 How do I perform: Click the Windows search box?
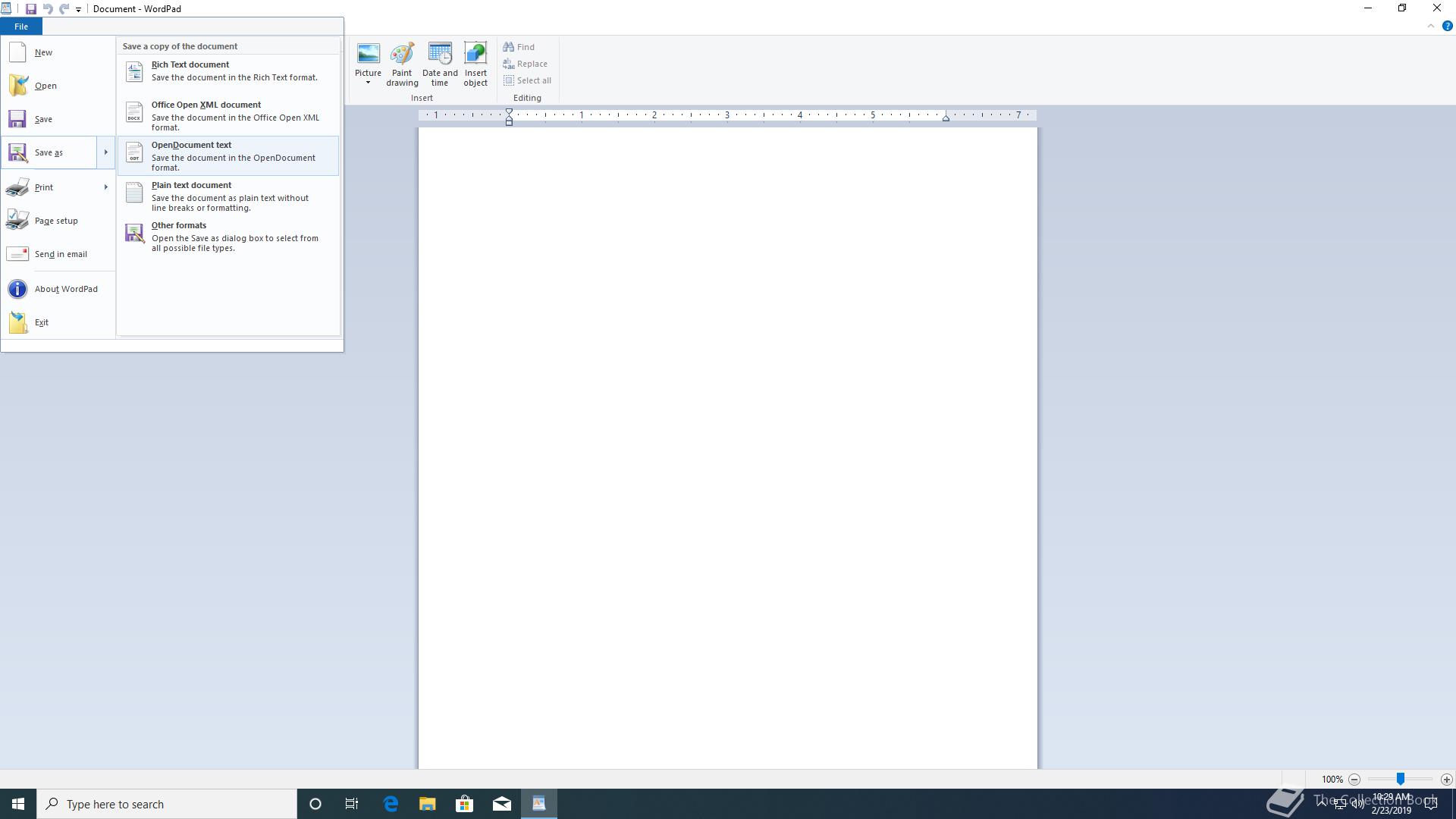(167, 804)
